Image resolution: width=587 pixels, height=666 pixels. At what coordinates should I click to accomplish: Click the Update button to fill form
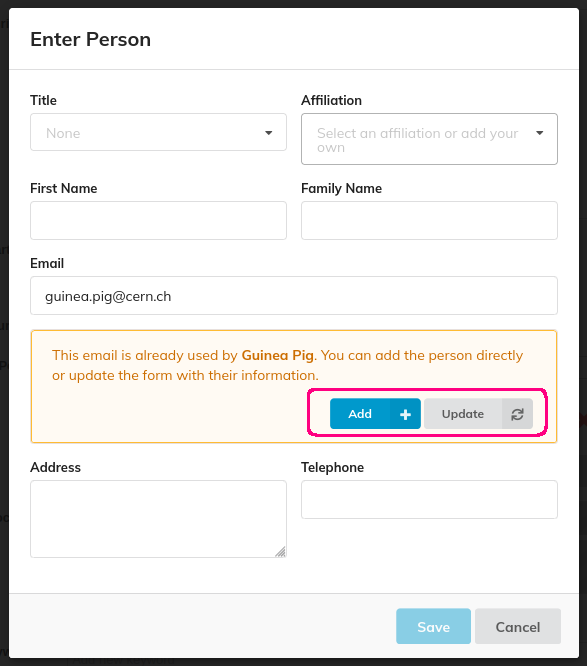pyautogui.click(x=478, y=414)
